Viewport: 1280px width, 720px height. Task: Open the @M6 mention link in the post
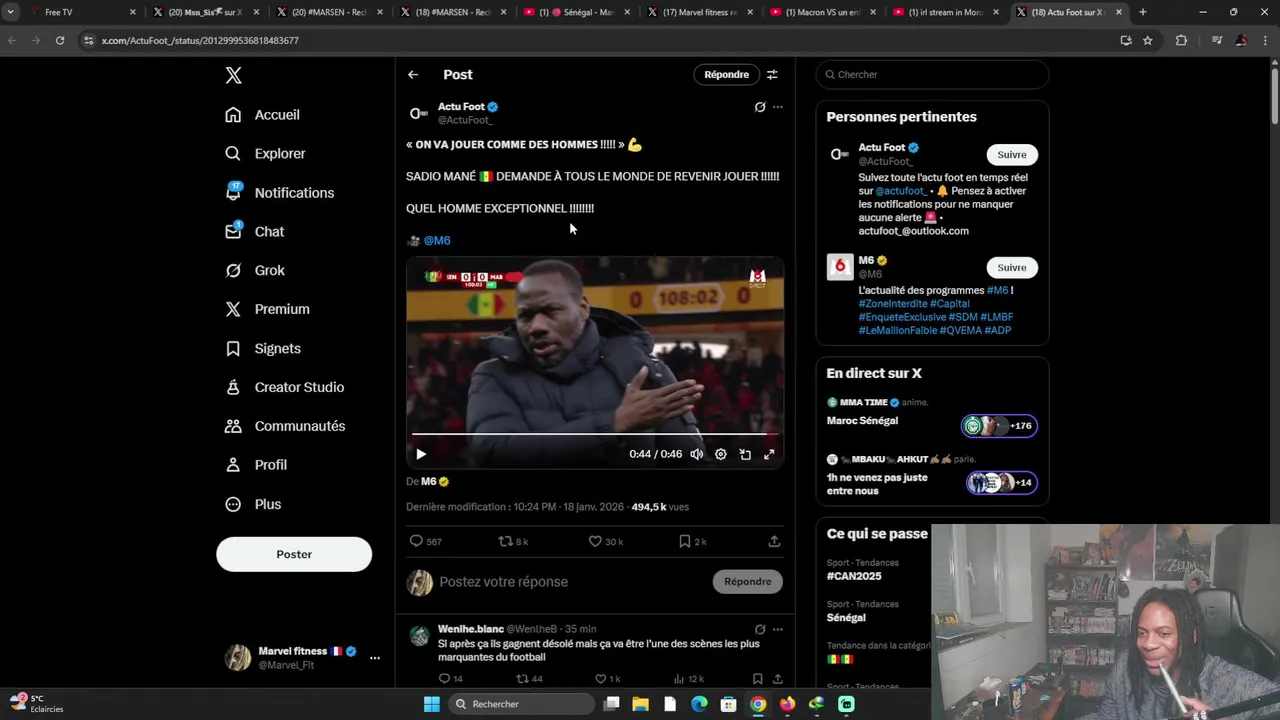click(437, 241)
